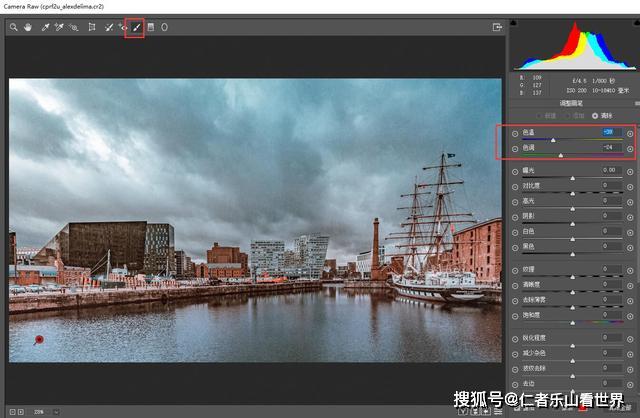Decrease 锐化程度 with its minus icon
640x418 pixels.
coord(515,339)
